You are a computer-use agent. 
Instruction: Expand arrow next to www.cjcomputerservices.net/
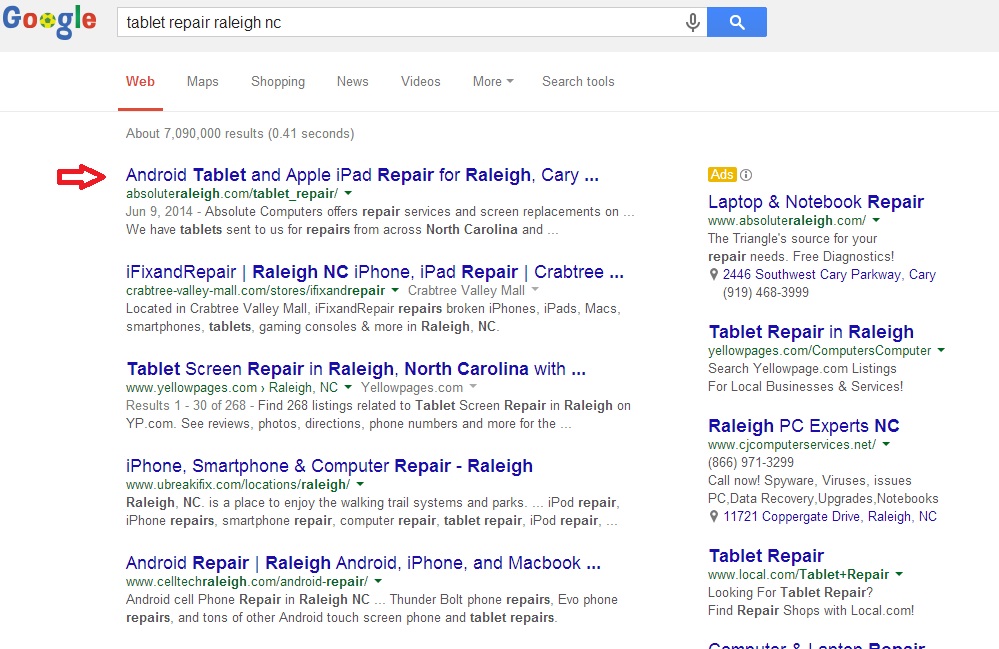[x=886, y=444]
